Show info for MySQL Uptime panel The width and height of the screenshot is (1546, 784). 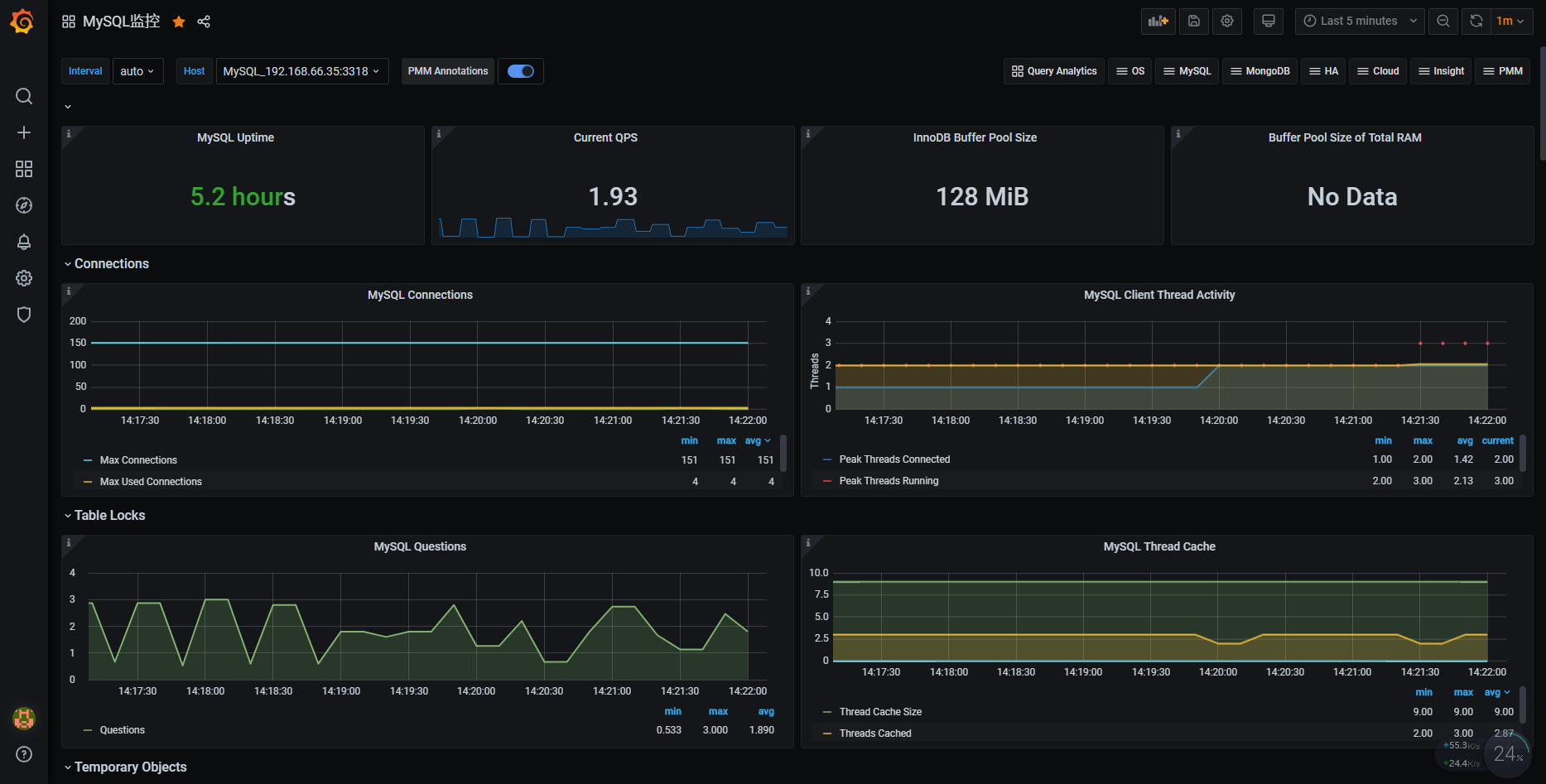click(69, 133)
